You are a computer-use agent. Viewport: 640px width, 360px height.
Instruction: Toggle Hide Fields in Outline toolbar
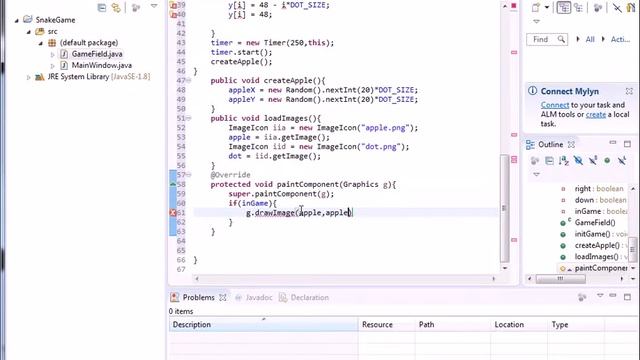tap(578, 161)
